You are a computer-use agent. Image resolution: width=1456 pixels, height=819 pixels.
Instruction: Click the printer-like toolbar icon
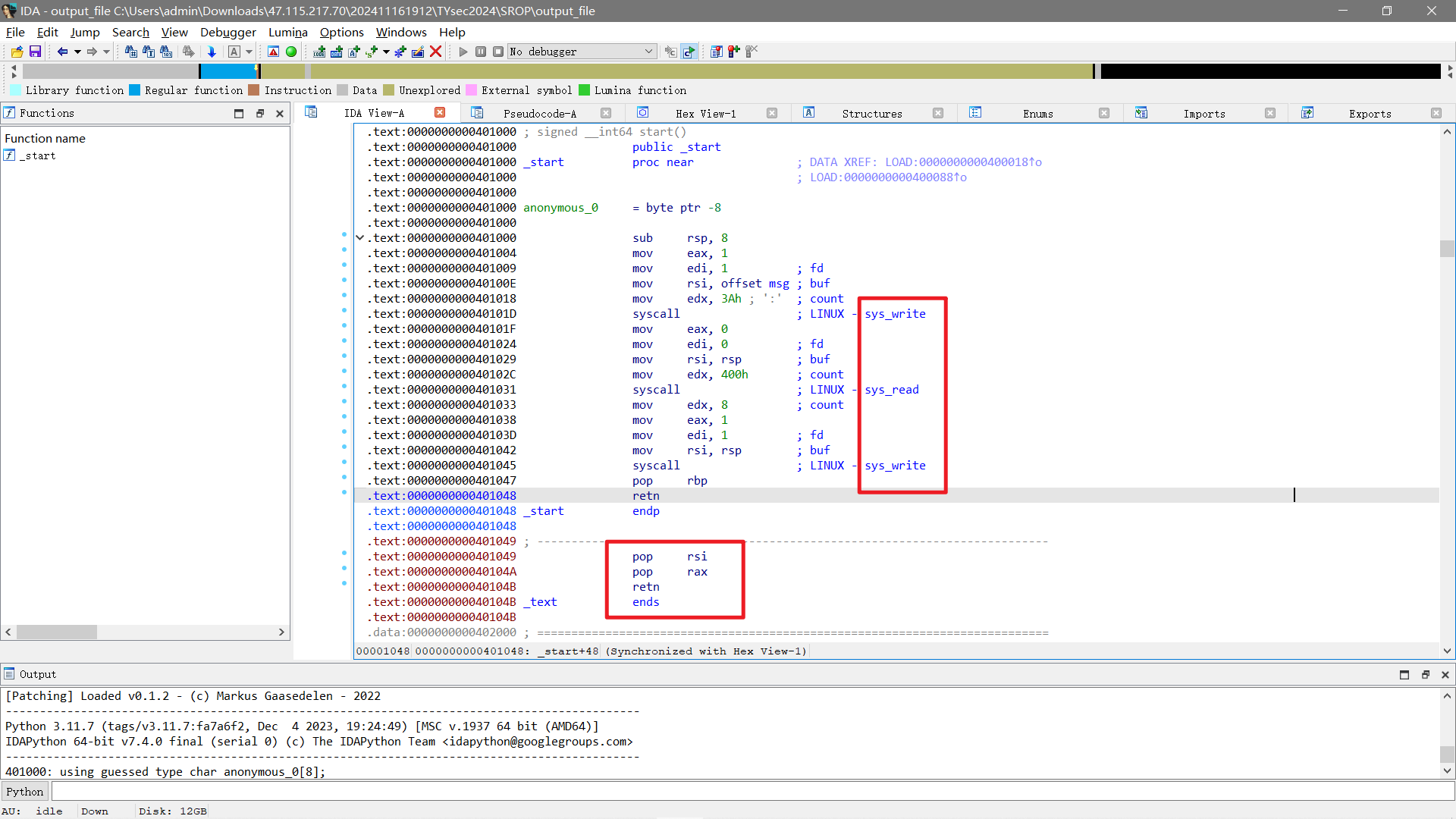189,52
